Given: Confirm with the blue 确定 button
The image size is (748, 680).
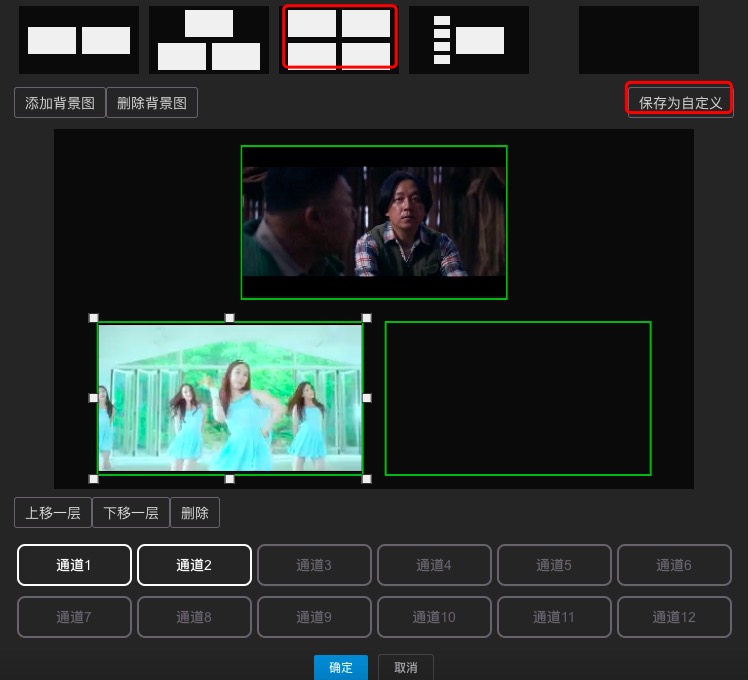Looking at the screenshot, I should click(x=341, y=667).
